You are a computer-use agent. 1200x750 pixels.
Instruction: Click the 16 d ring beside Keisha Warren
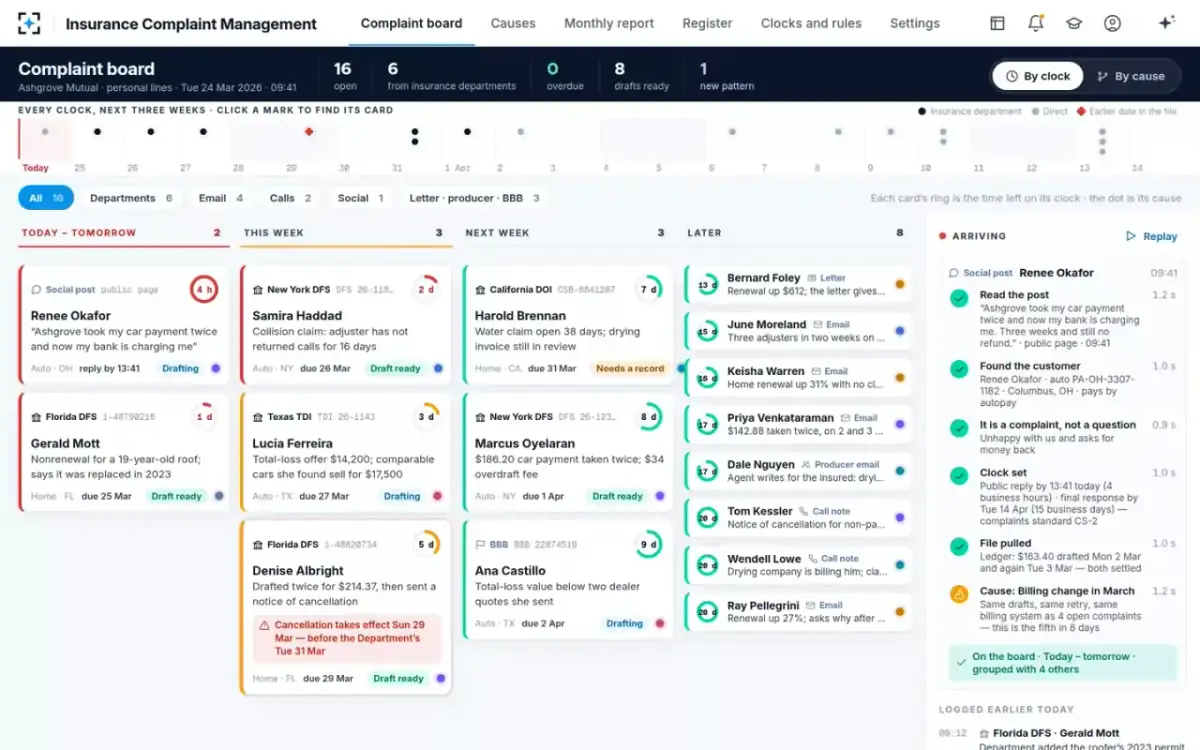pyautogui.click(x=707, y=378)
